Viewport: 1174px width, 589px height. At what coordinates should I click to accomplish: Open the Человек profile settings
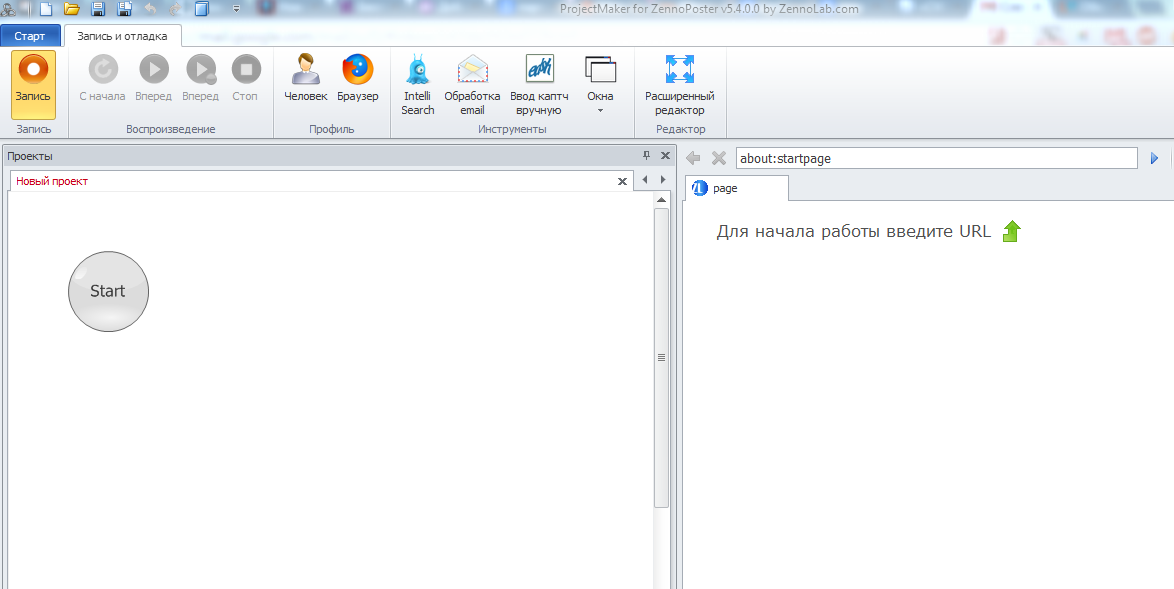coord(305,79)
